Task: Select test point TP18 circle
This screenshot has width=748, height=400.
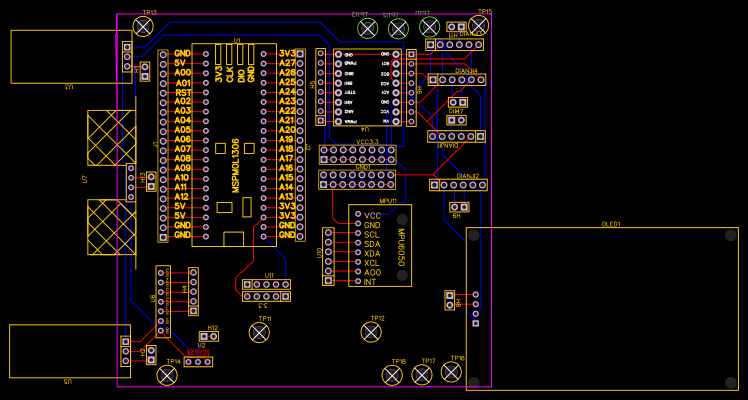Action: pyautogui.click(x=392, y=375)
